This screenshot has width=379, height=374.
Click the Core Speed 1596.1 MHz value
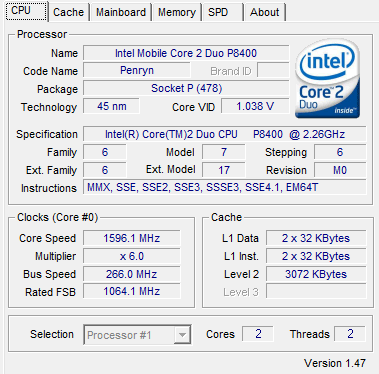pyautogui.click(x=132, y=238)
